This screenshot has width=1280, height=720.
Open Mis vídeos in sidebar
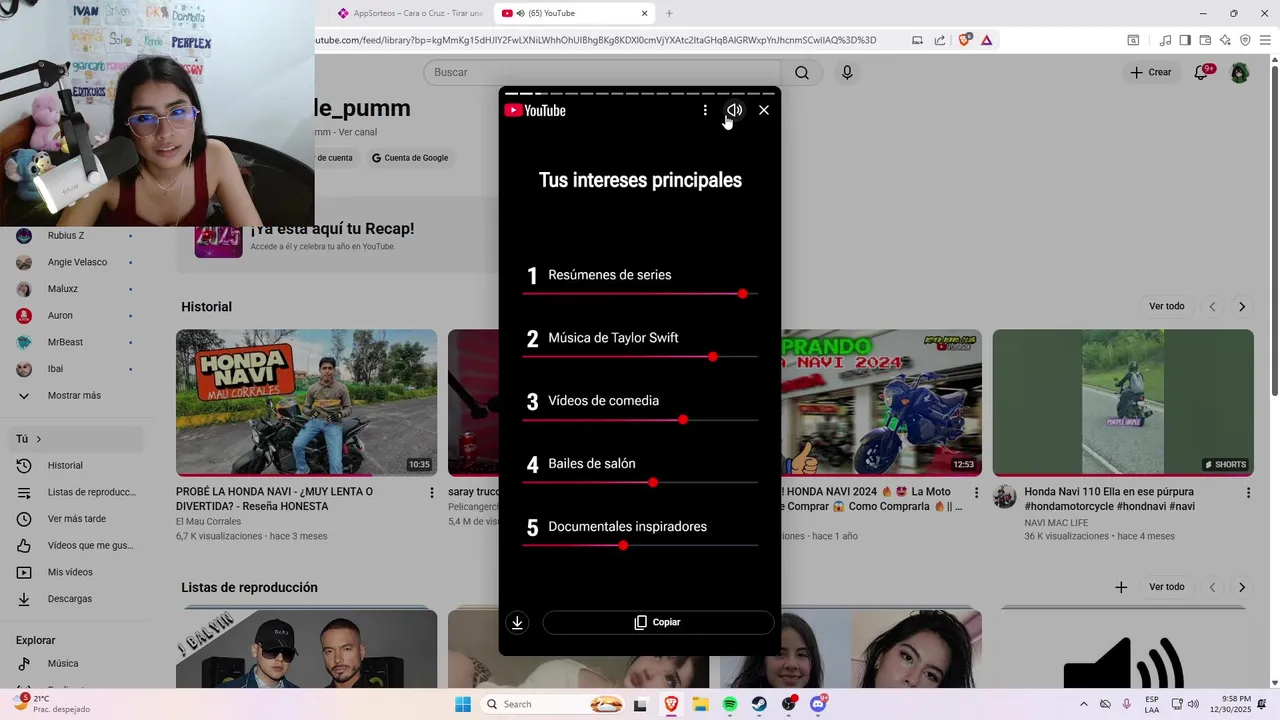(x=76, y=572)
